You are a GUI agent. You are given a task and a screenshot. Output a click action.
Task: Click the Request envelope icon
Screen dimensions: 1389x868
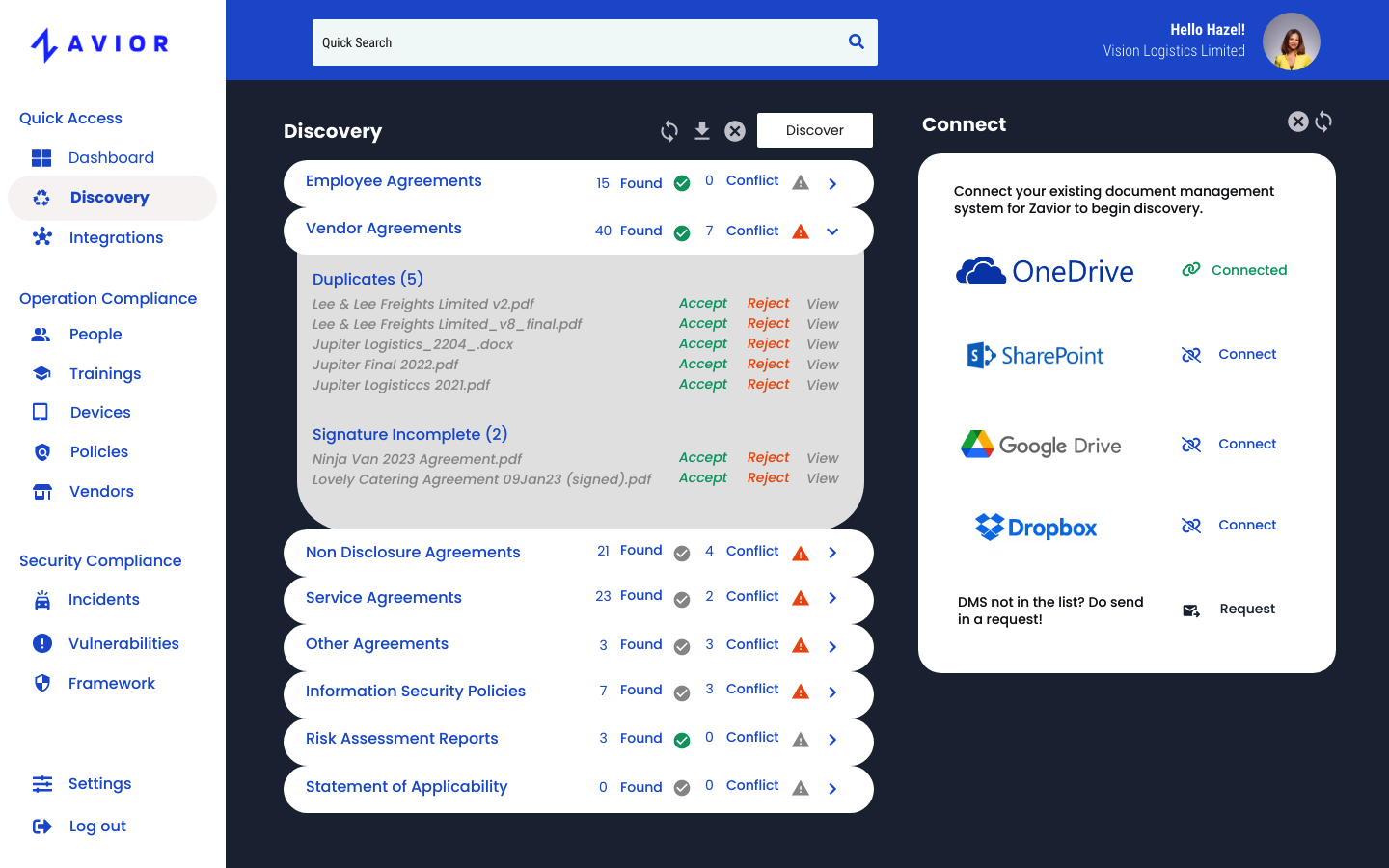[x=1190, y=609]
